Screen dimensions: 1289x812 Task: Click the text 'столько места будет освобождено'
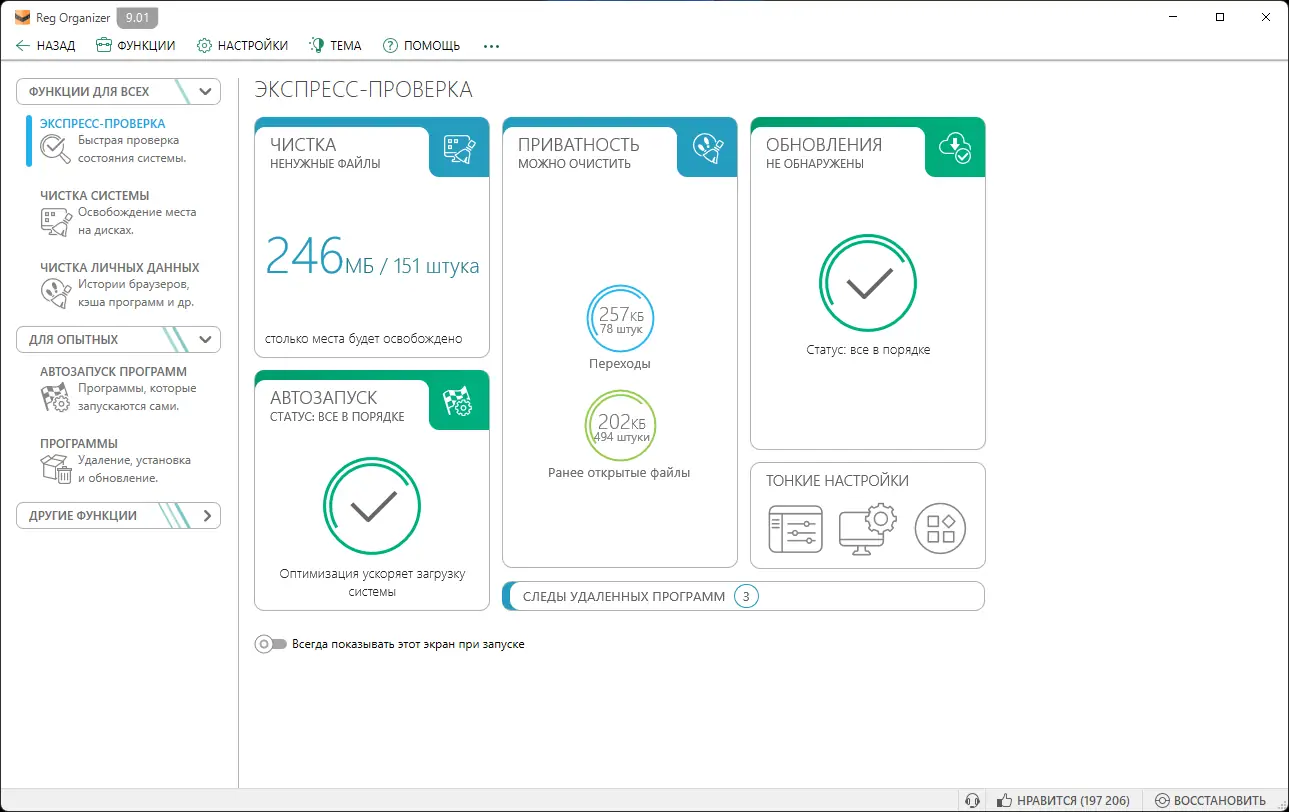pyautogui.click(x=364, y=338)
